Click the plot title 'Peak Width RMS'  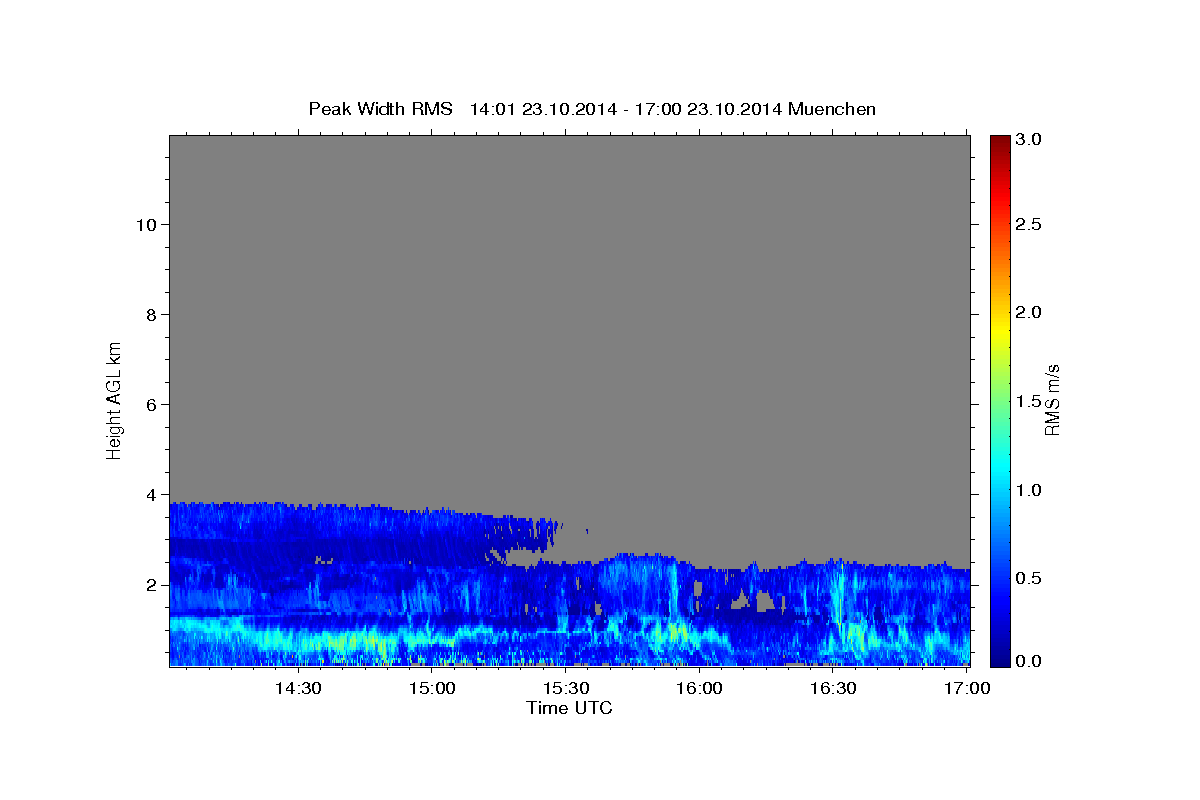click(380, 109)
